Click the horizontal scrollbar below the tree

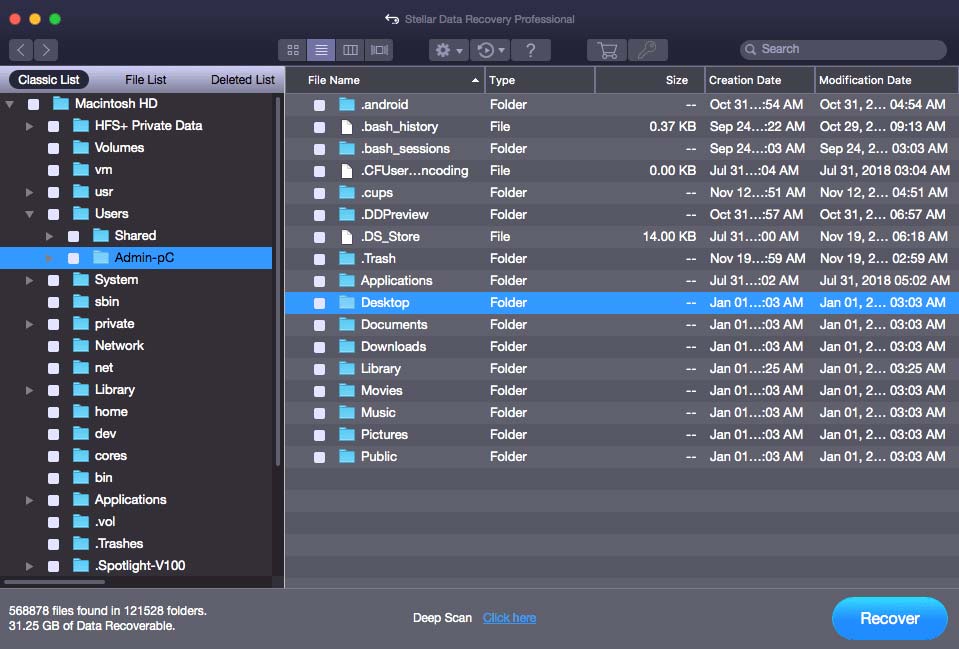(54, 582)
